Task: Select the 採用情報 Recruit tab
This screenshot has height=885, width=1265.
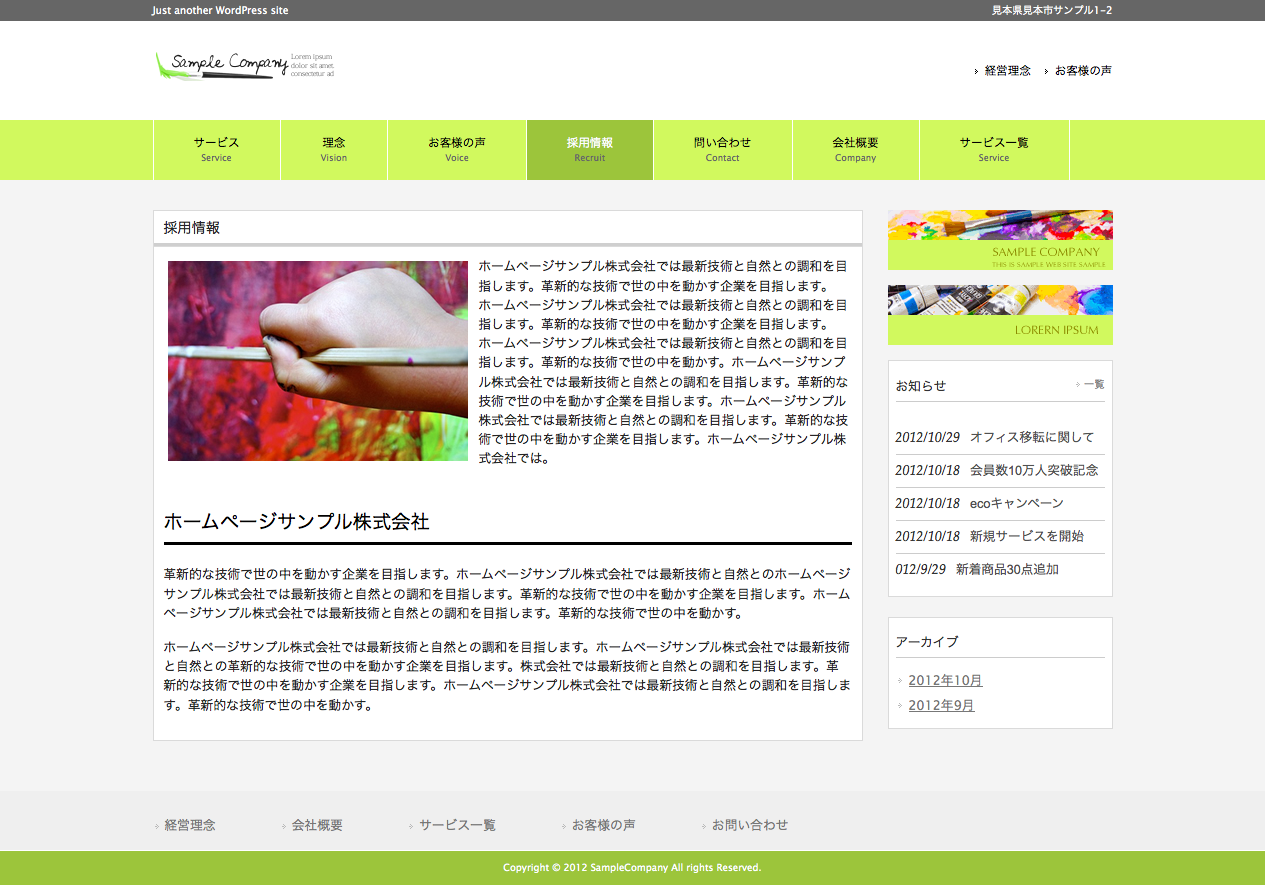Action: tap(590, 150)
